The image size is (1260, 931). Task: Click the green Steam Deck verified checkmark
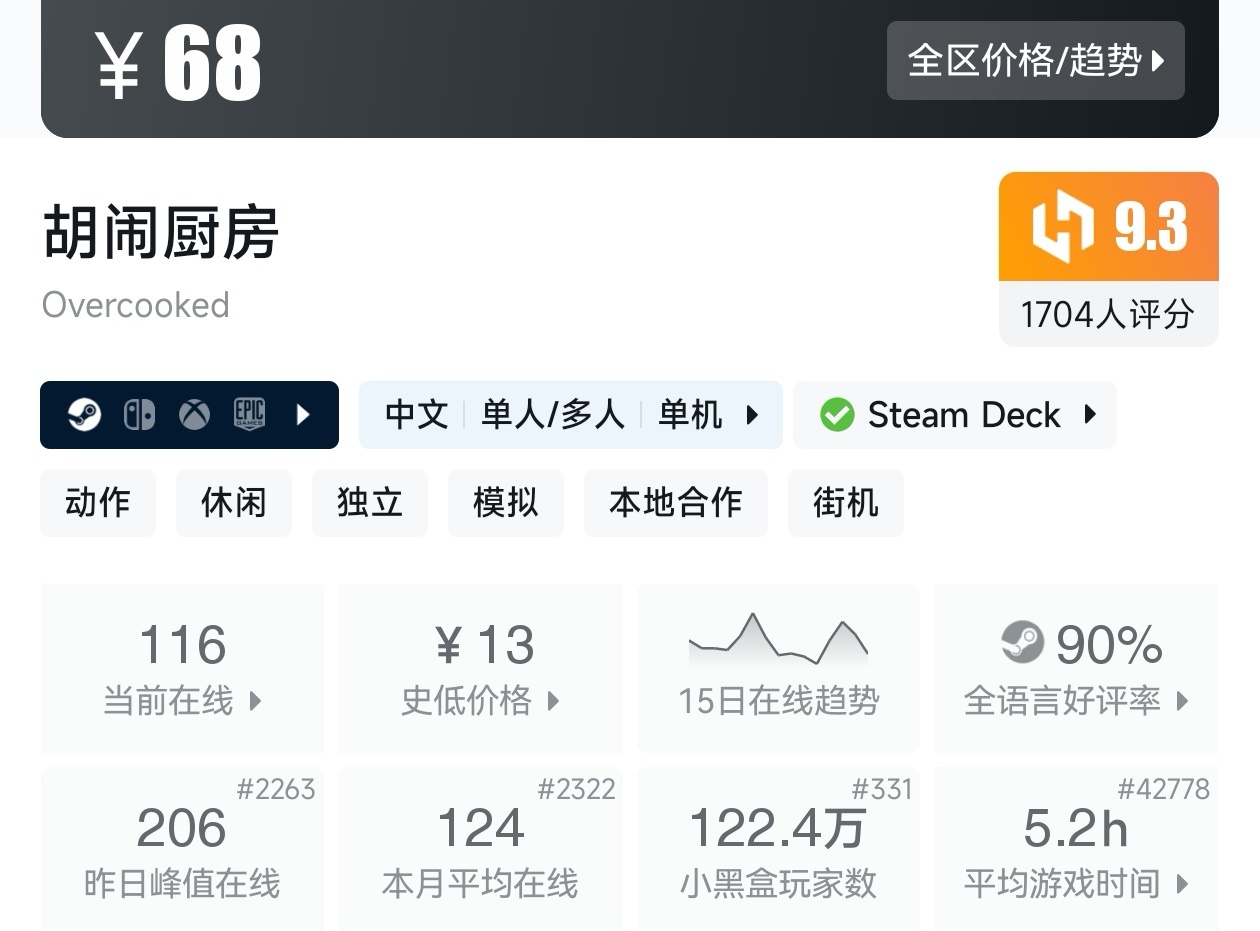[x=837, y=415]
